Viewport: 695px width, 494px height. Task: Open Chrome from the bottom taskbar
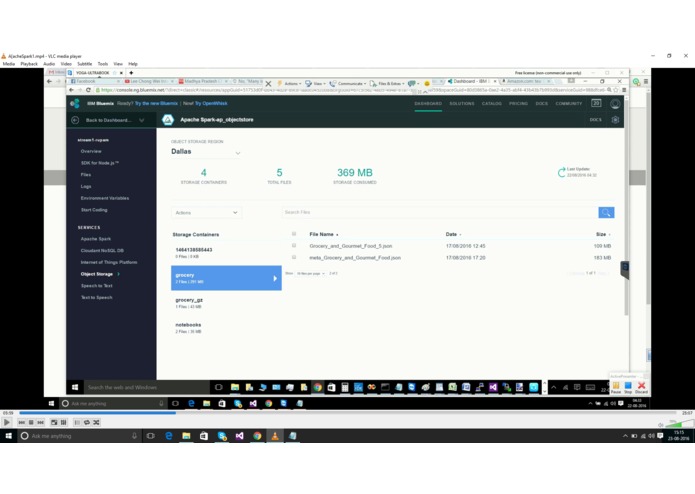click(x=257, y=436)
